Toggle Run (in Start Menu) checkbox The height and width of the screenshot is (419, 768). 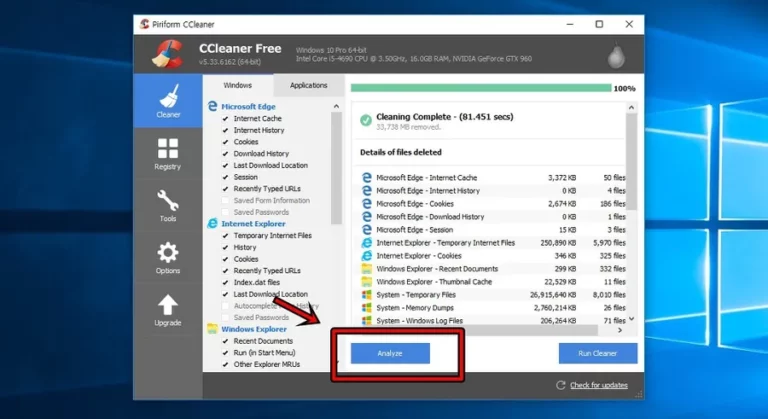coord(225,353)
